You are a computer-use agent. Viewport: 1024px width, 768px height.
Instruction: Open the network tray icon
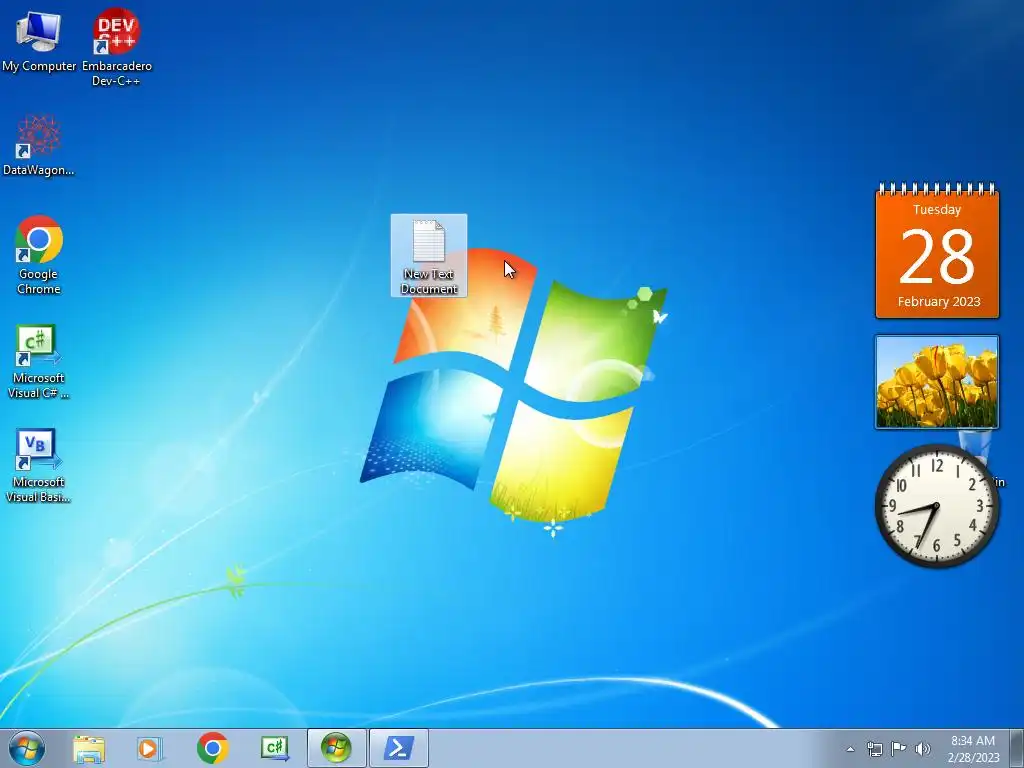point(874,749)
